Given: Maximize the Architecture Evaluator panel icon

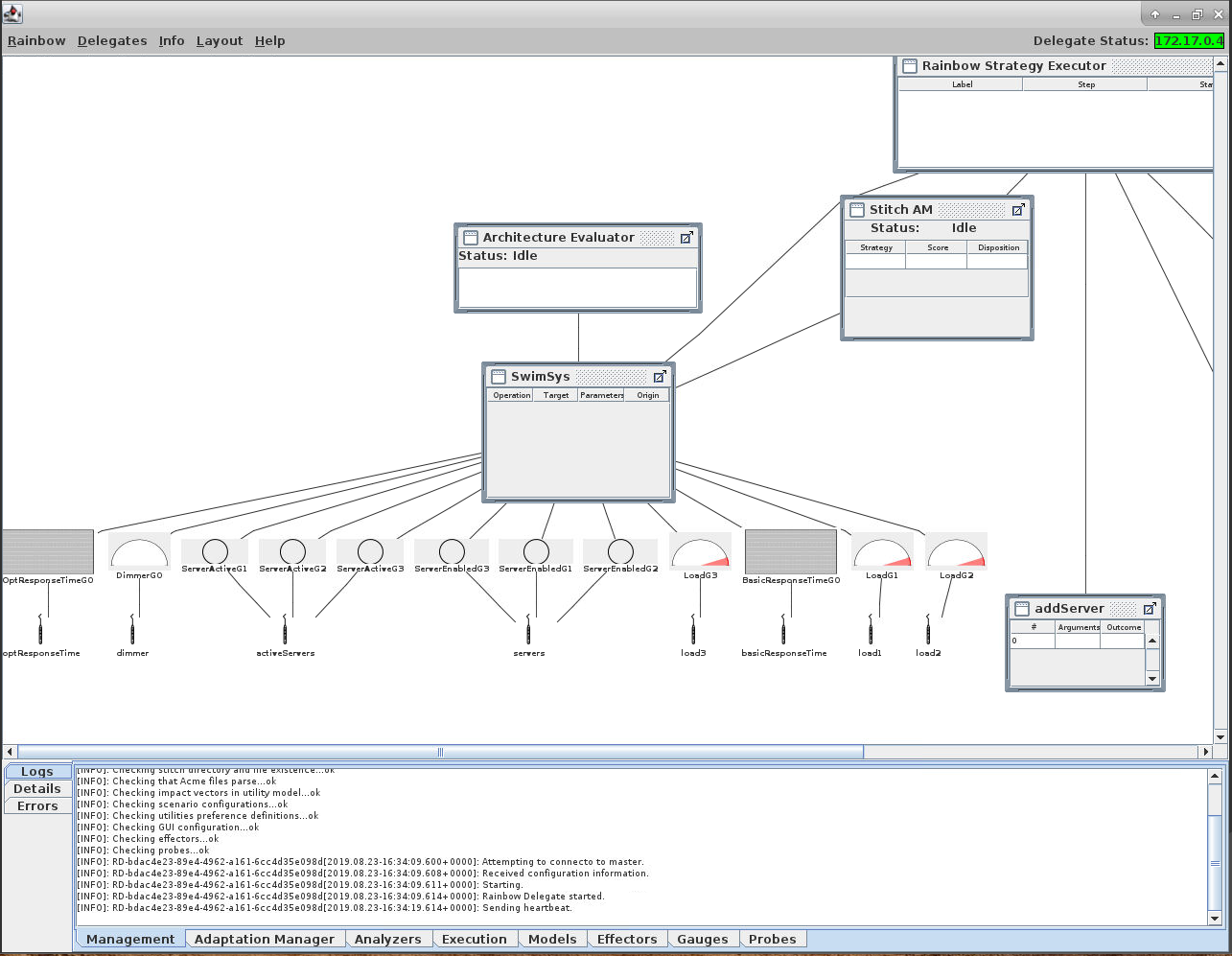Looking at the screenshot, I should [686, 238].
